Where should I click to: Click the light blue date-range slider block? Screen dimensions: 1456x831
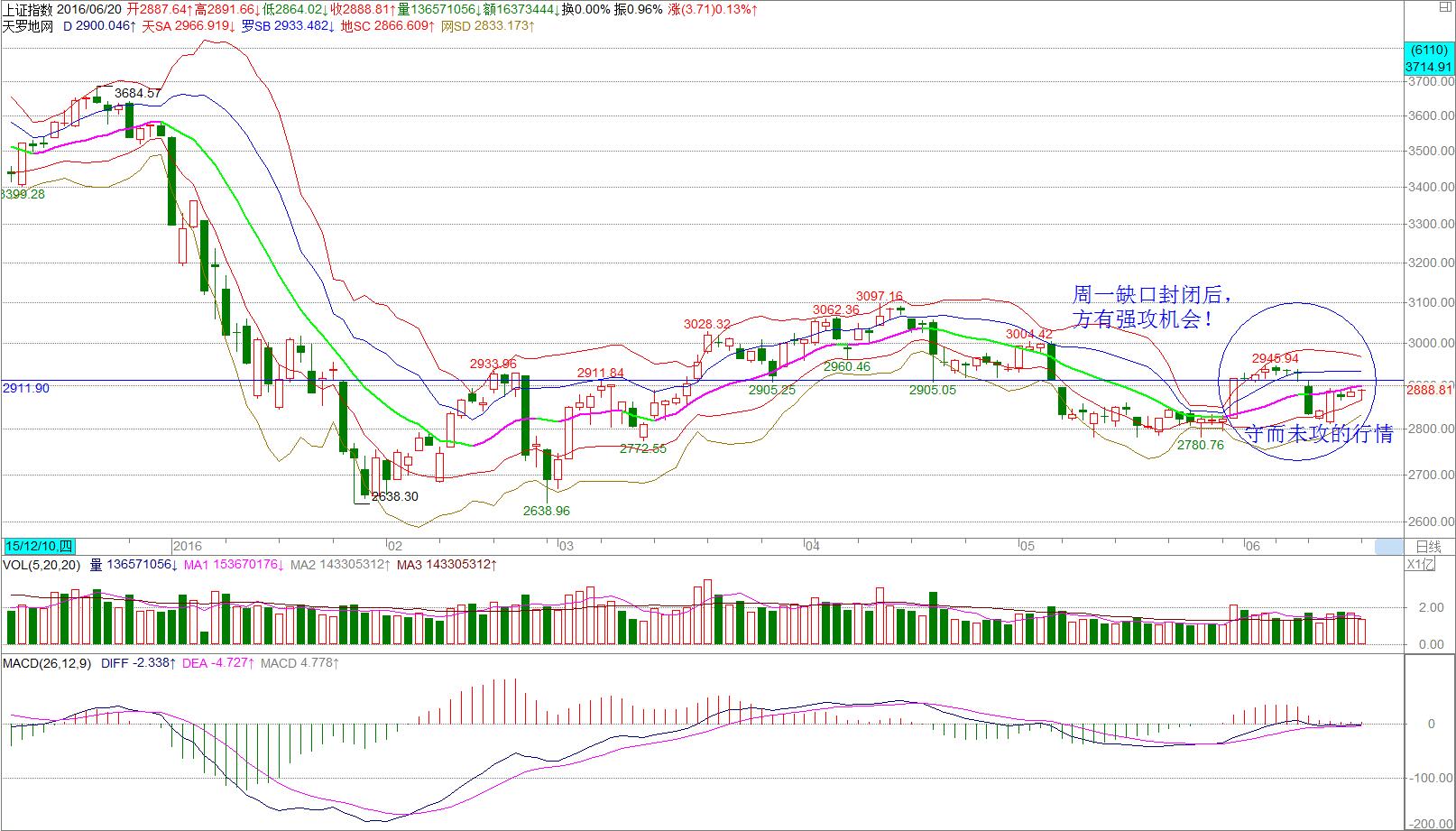(1389, 546)
